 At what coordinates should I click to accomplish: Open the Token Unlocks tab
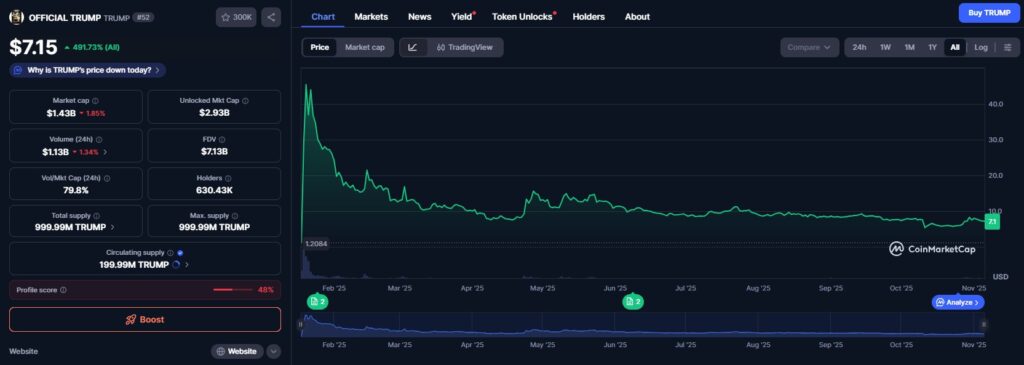522,16
